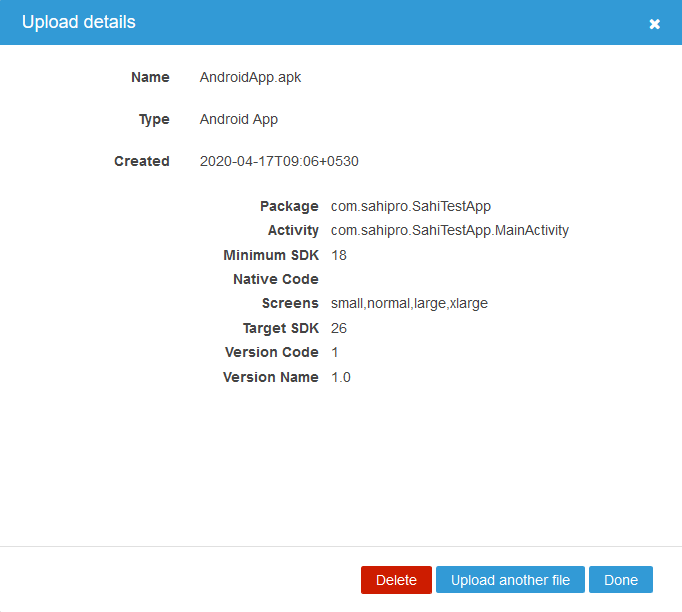Click the Version Name value 1.0

[x=341, y=378]
